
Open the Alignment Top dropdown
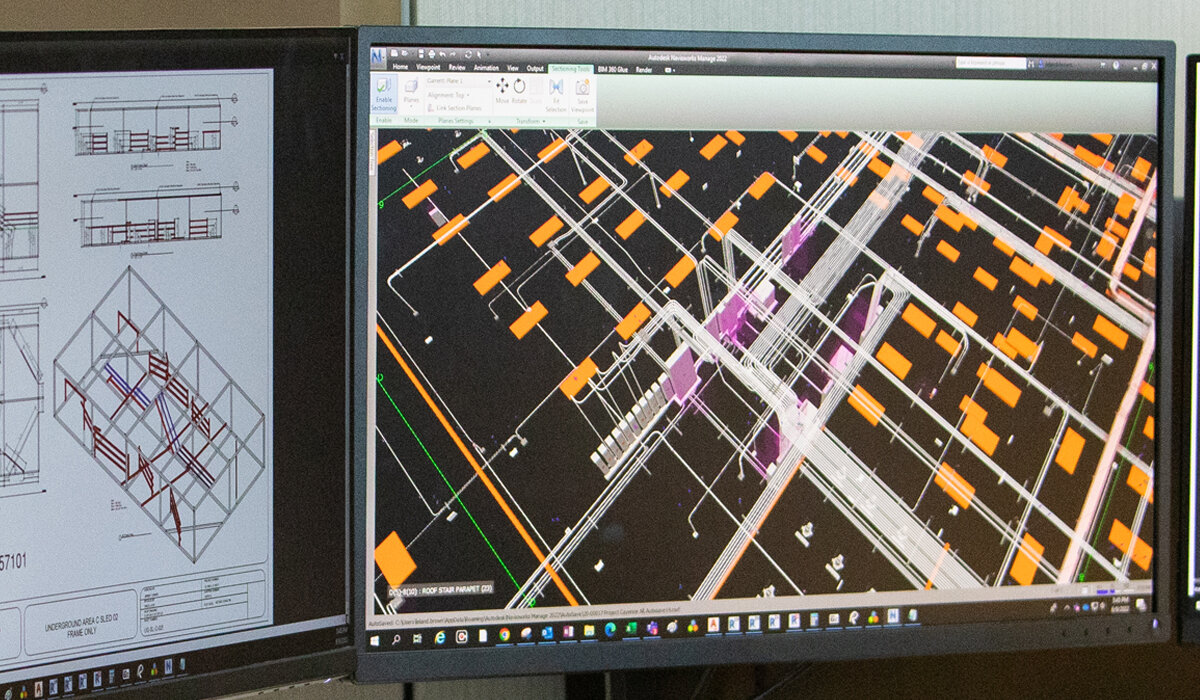coord(449,95)
